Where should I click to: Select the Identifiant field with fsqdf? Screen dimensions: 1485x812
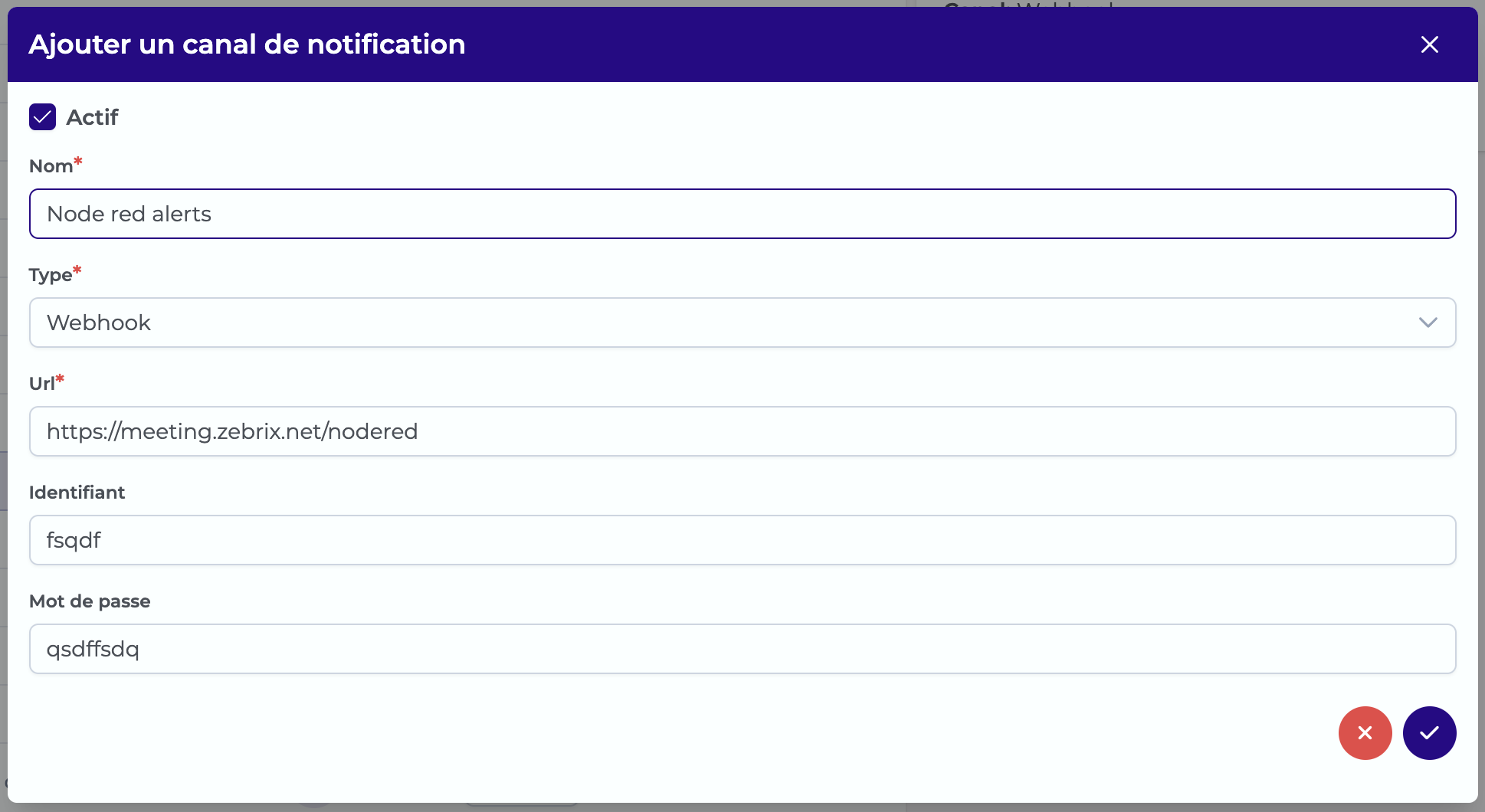pos(742,540)
